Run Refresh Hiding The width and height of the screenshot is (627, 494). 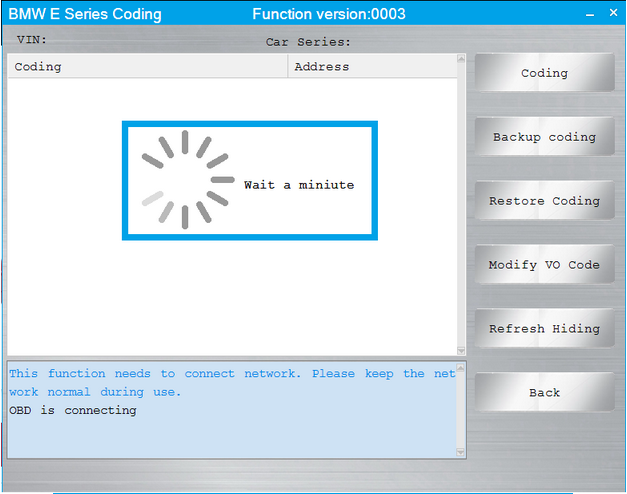tap(544, 328)
